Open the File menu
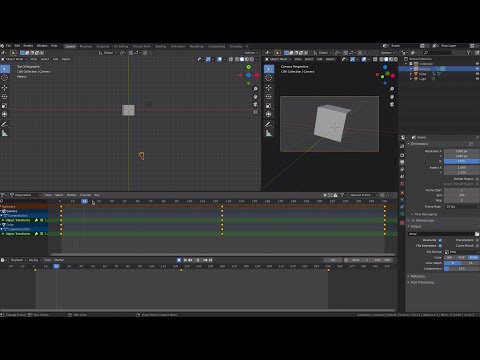This screenshot has width=480, height=360. point(8,46)
